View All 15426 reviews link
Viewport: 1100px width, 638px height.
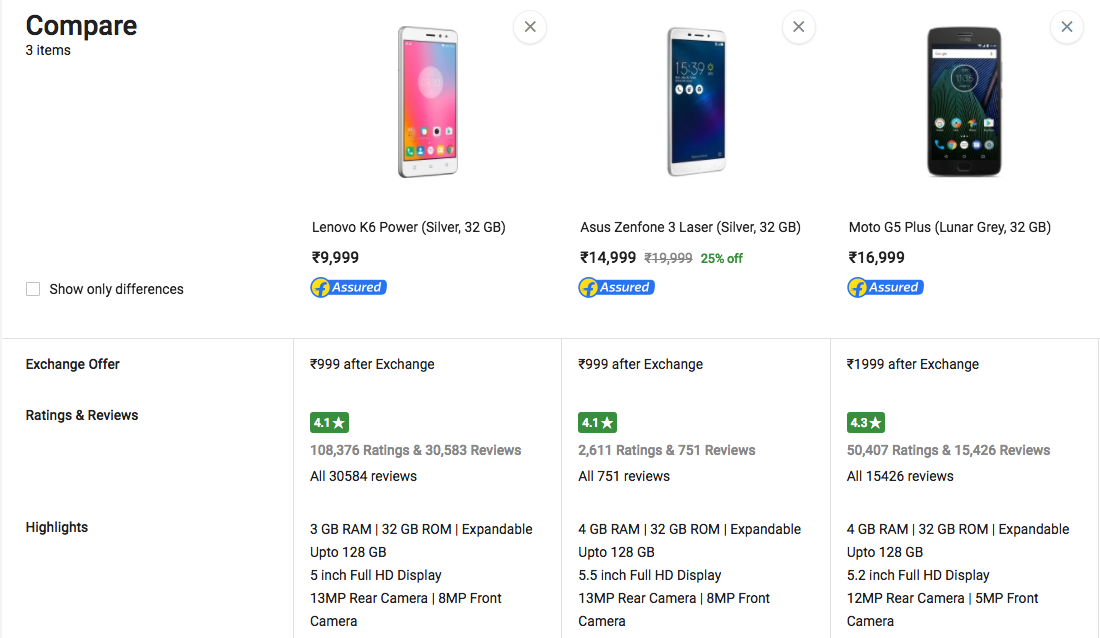coord(900,477)
